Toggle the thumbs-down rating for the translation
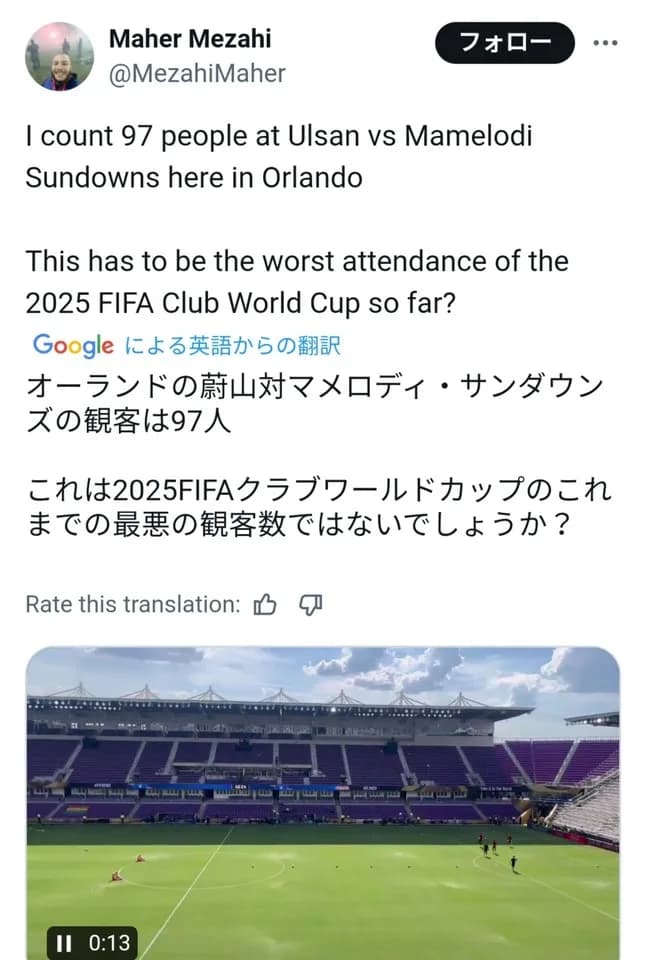650x960 pixels. pos(310,604)
